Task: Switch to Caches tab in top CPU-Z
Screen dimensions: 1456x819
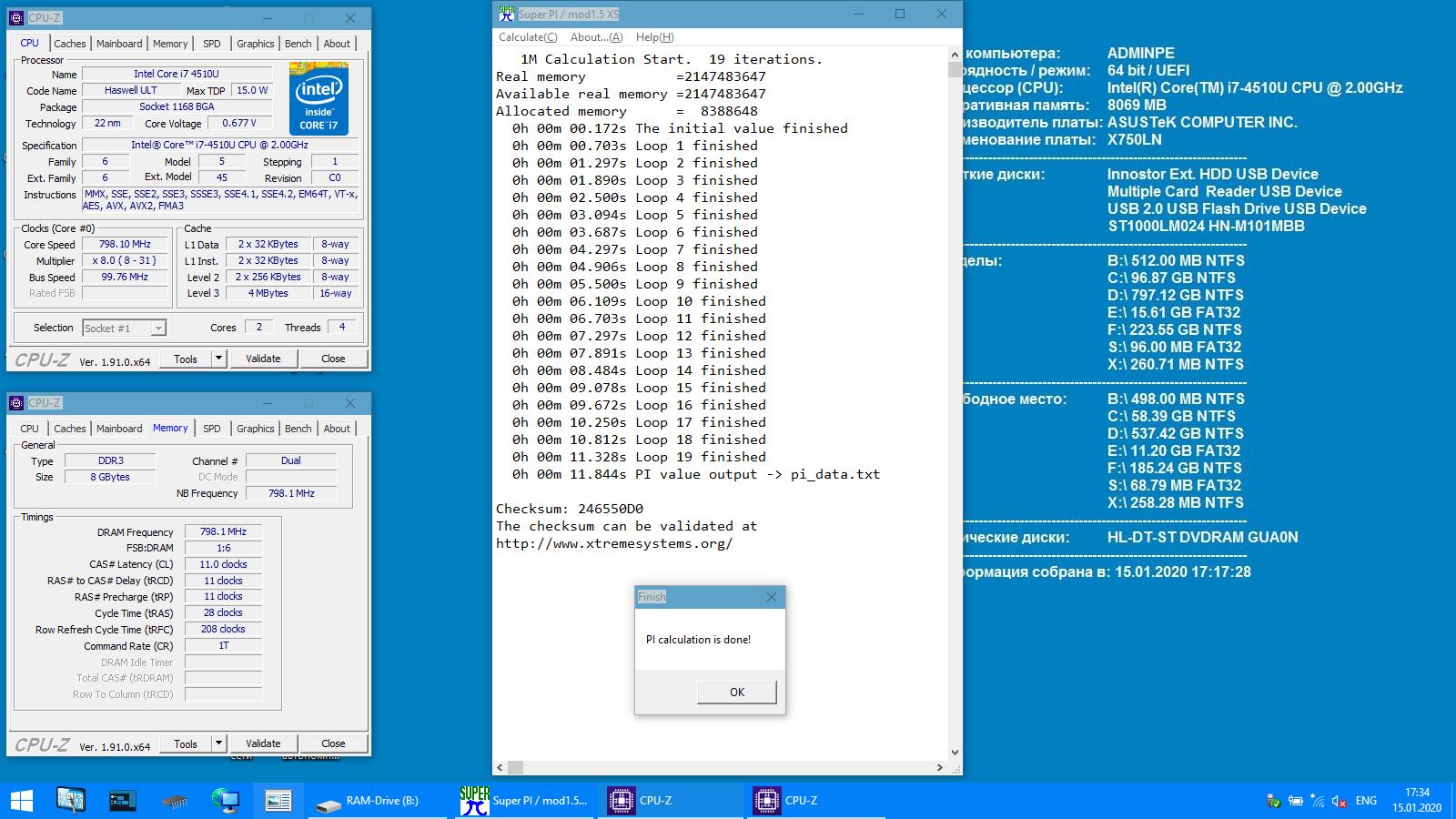Action: click(x=69, y=44)
